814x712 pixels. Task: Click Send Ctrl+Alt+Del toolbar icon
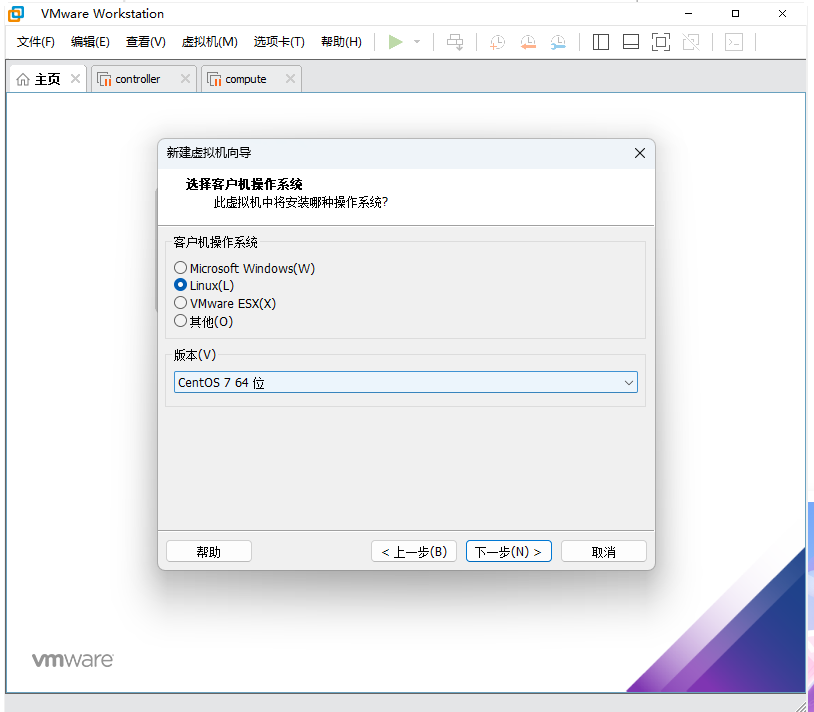coord(455,42)
